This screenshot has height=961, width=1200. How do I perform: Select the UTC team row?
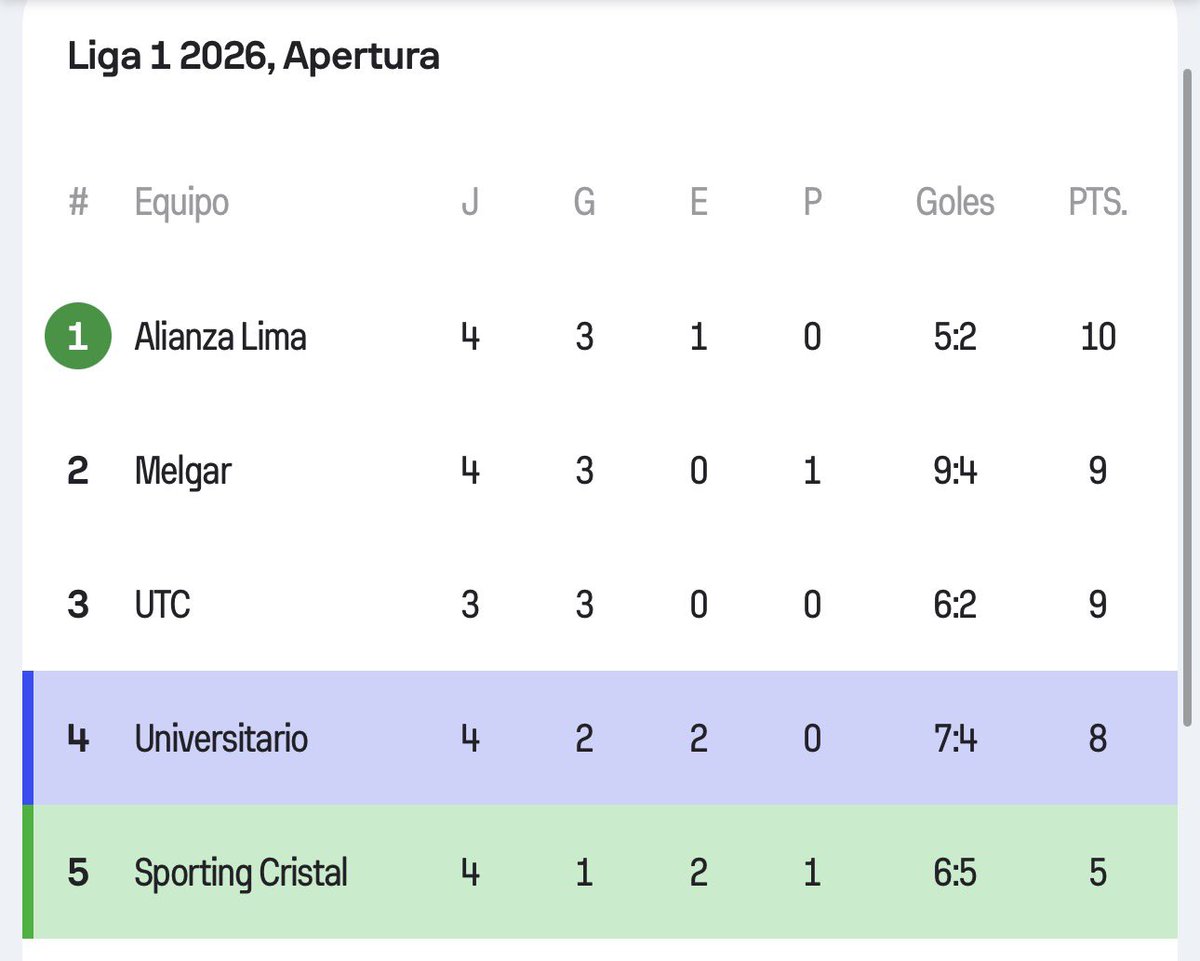click(162, 605)
